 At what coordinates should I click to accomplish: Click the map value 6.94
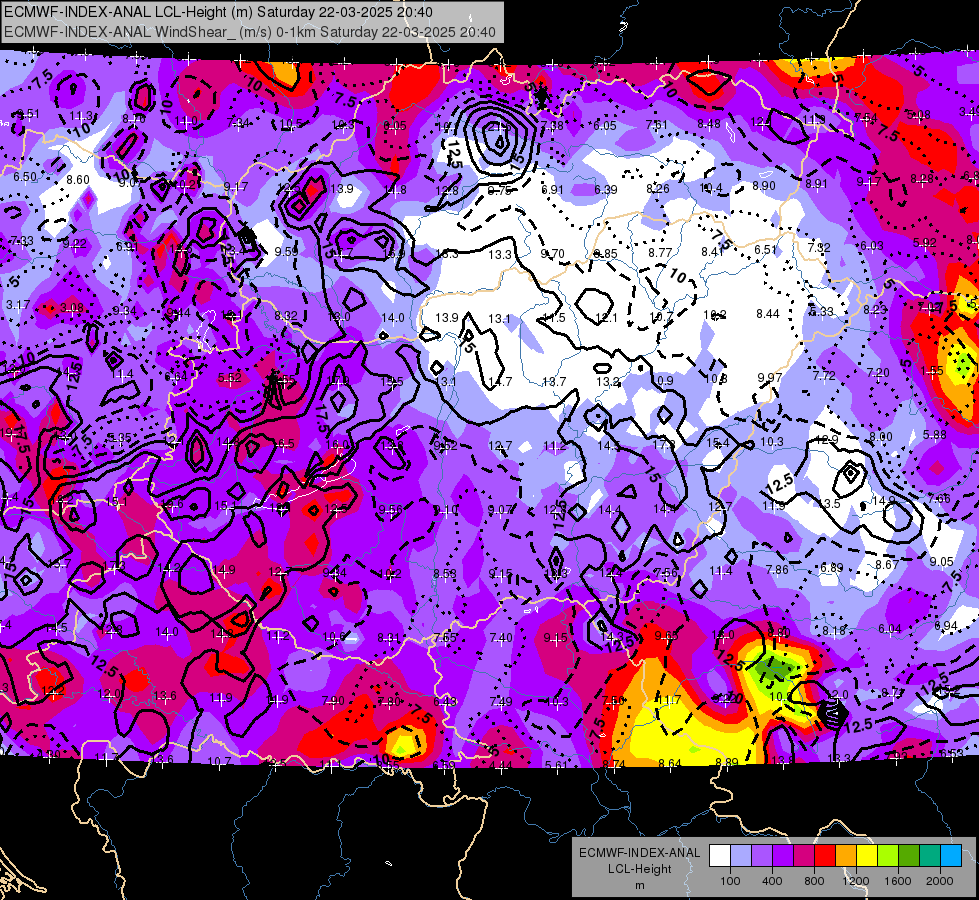946,625
